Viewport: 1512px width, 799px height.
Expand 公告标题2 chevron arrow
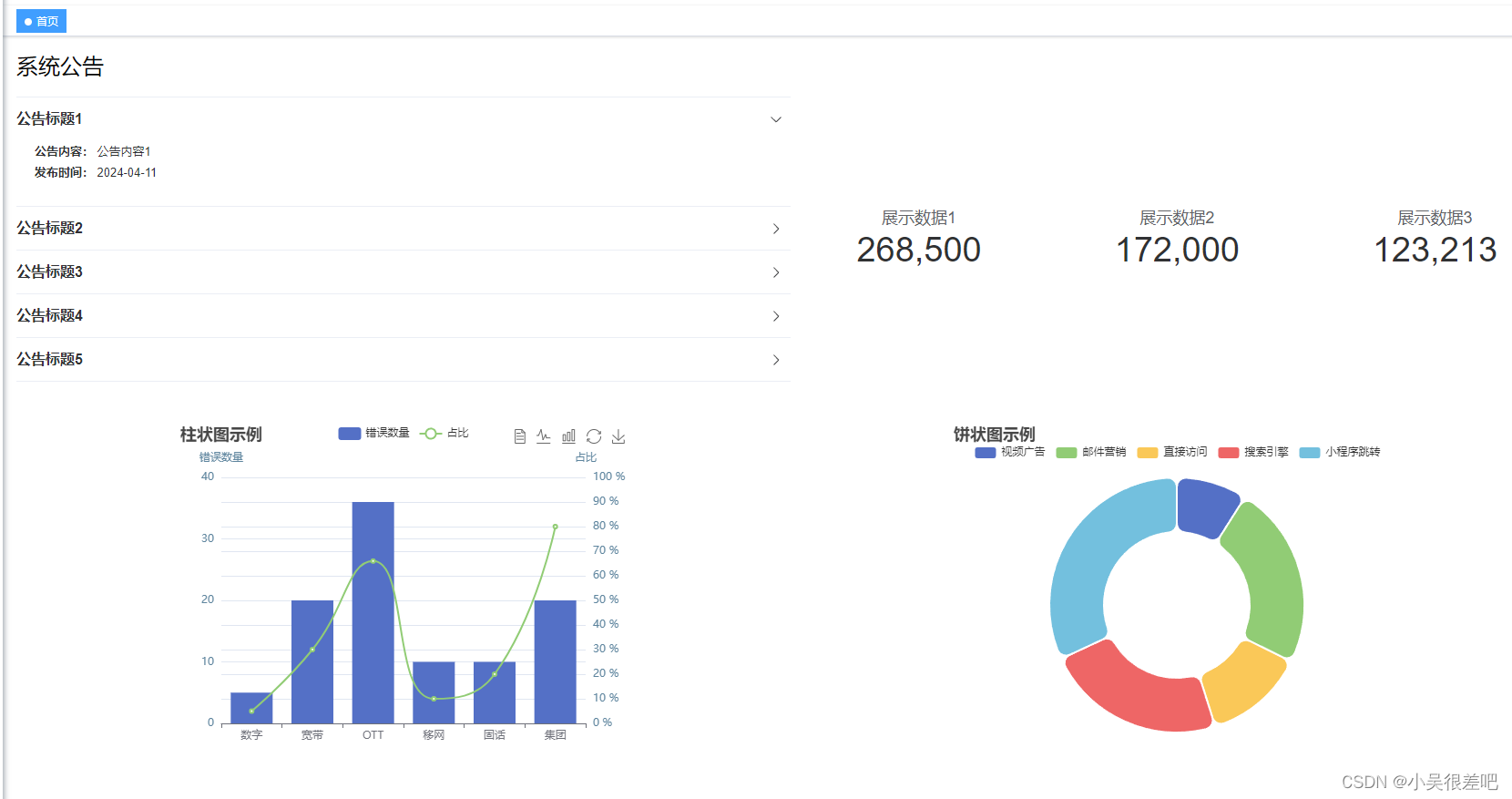tap(776, 229)
